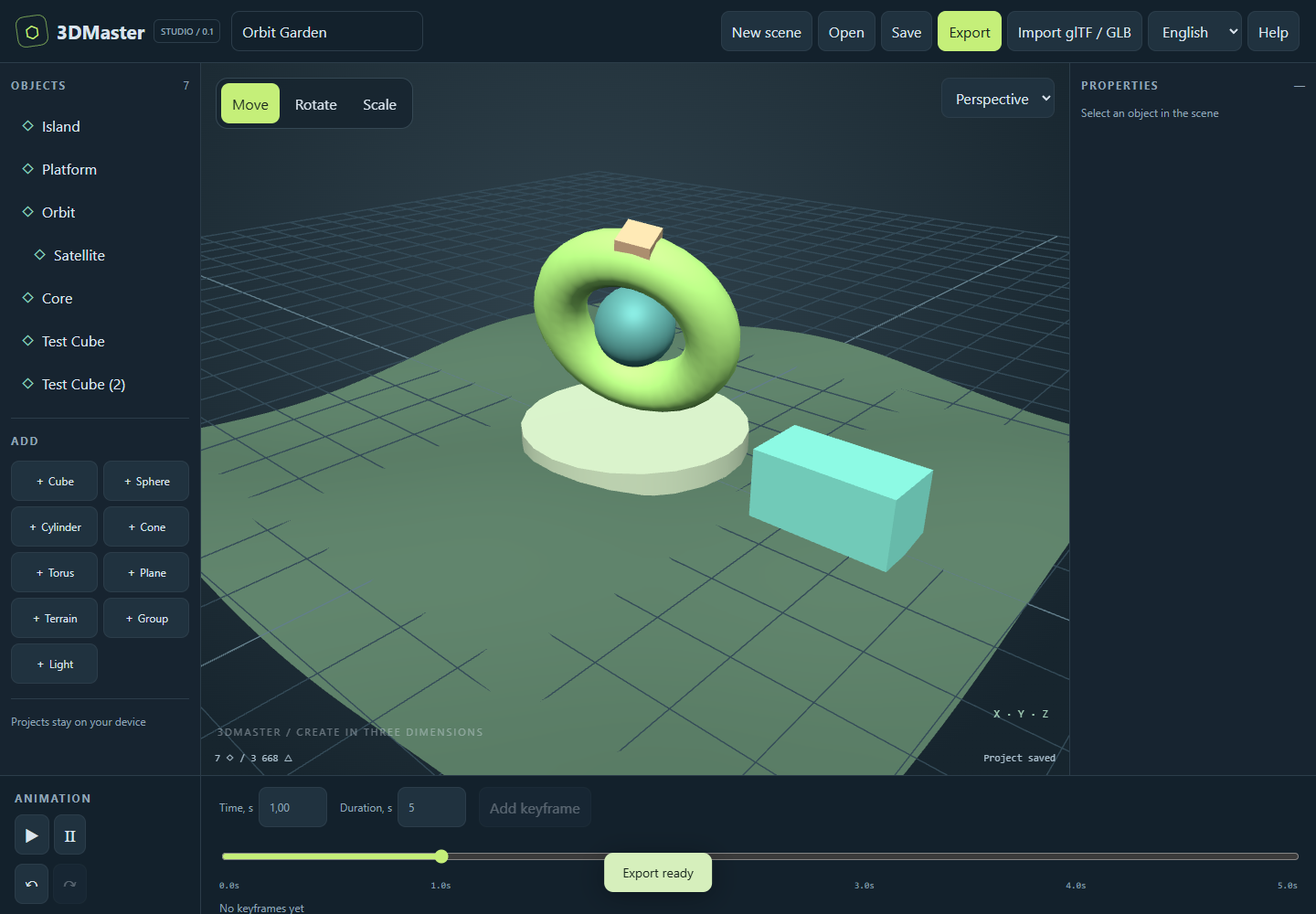The height and width of the screenshot is (914, 1316).
Task: Add a Light to the scene
Action: 54,664
